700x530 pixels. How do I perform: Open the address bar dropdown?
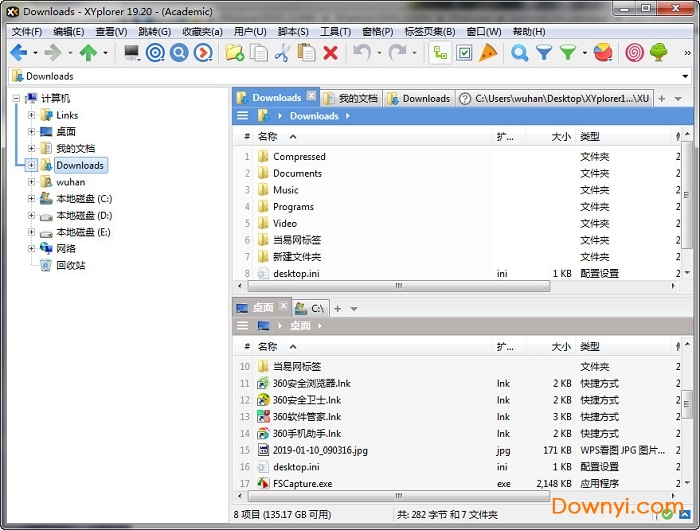point(685,76)
